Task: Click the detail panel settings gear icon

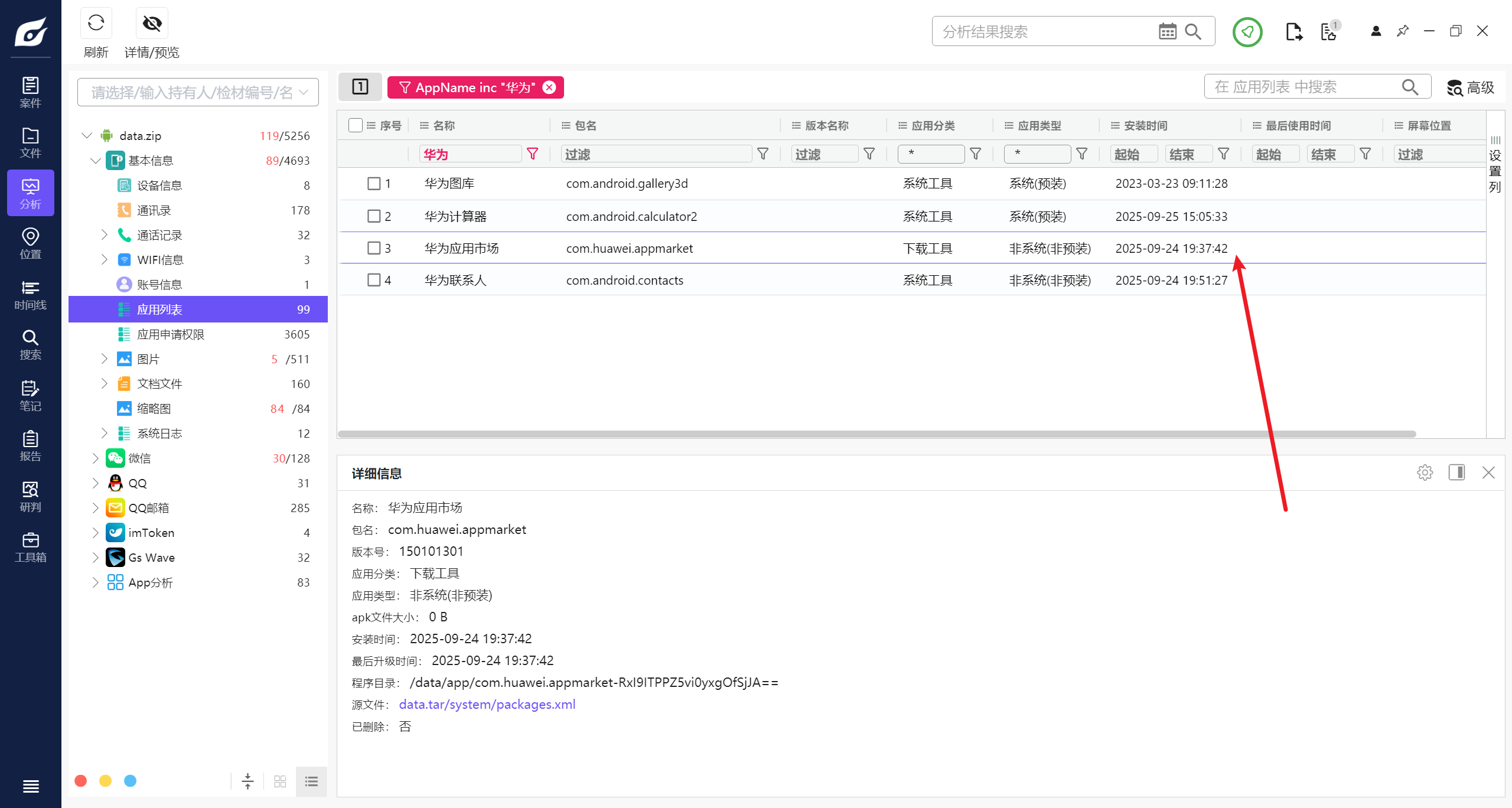Action: pyautogui.click(x=1425, y=473)
